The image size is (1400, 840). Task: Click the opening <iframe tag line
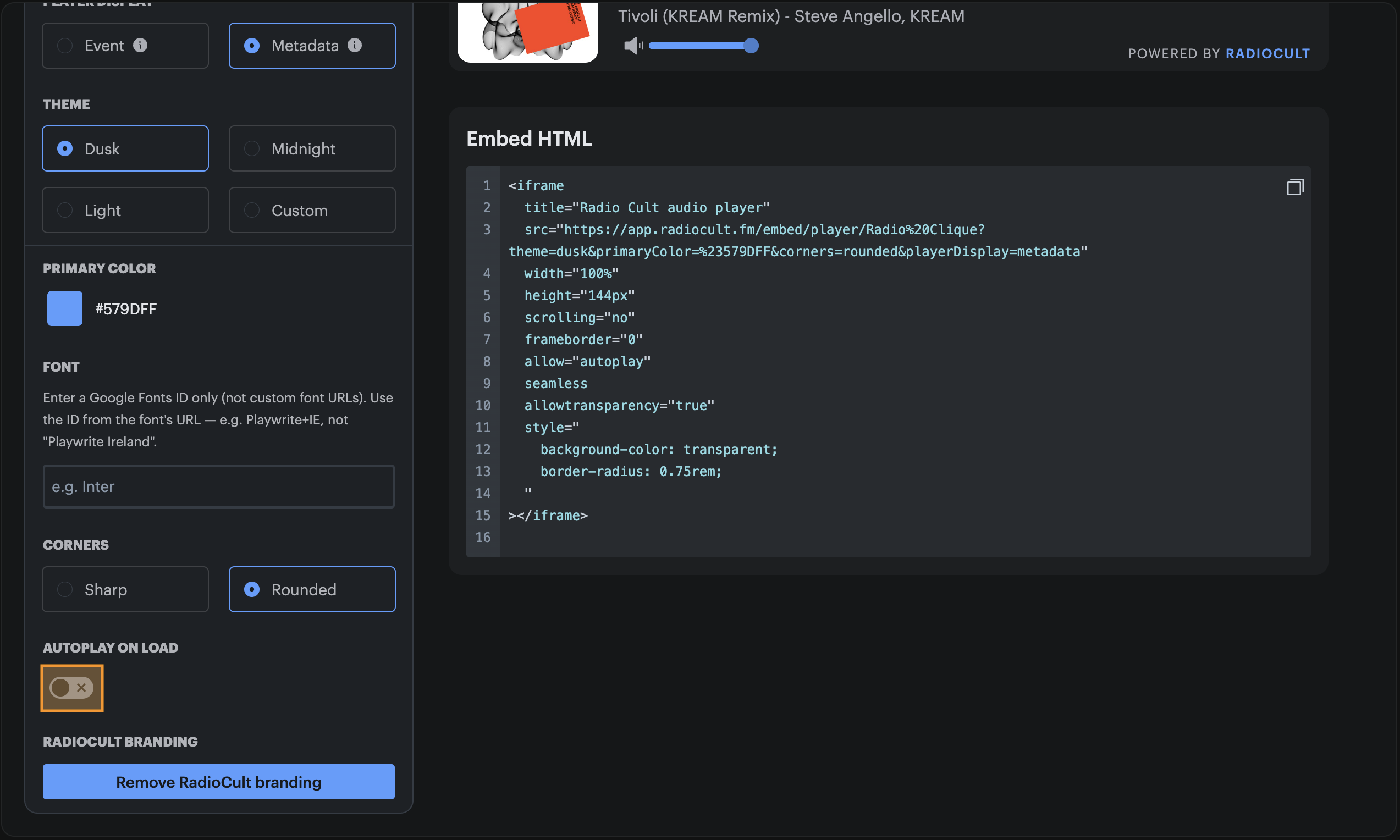coord(536,186)
